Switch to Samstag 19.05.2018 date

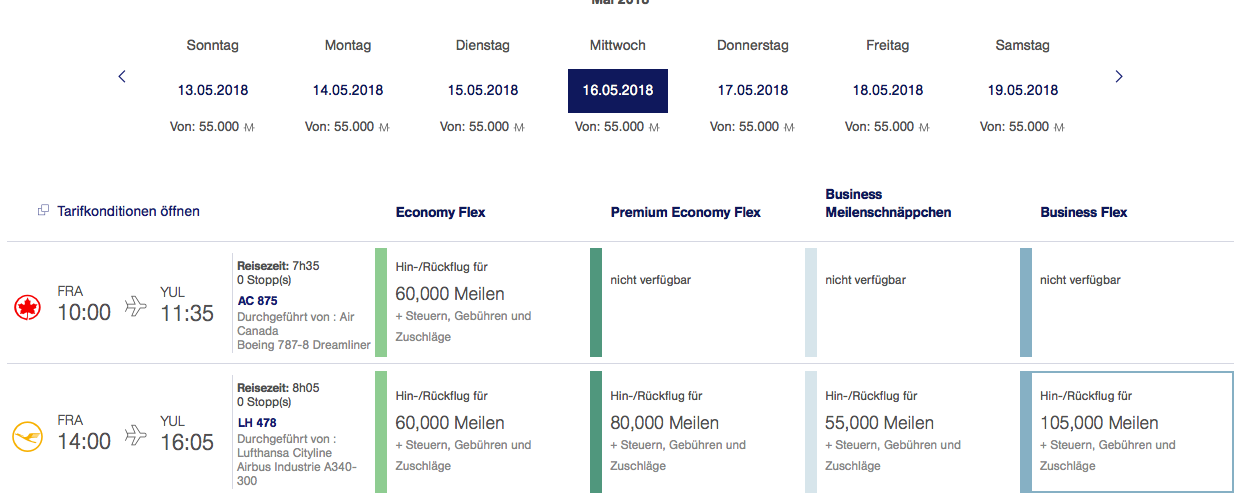coord(1023,90)
